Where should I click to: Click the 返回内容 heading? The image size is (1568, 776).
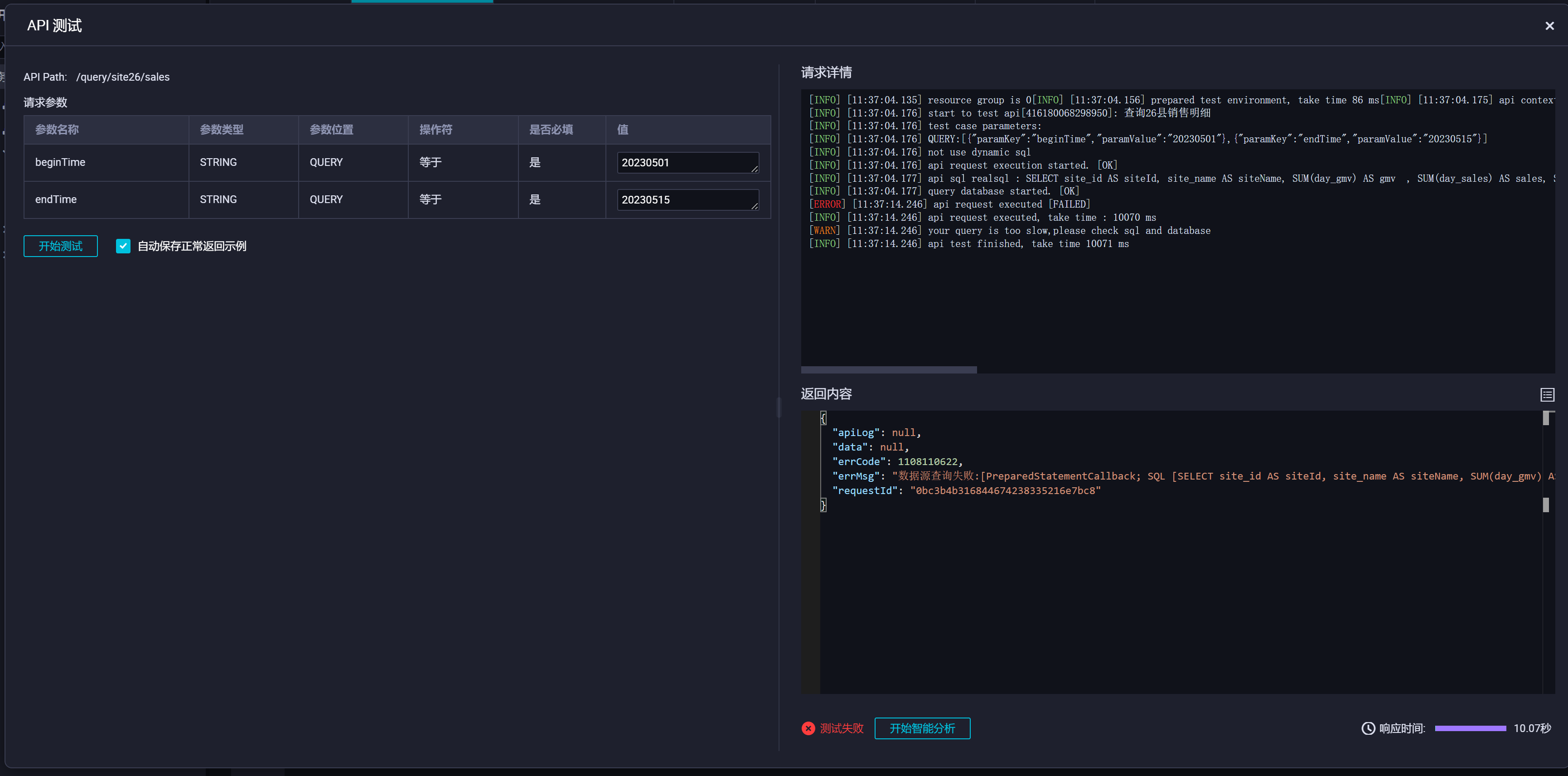tap(826, 394)
